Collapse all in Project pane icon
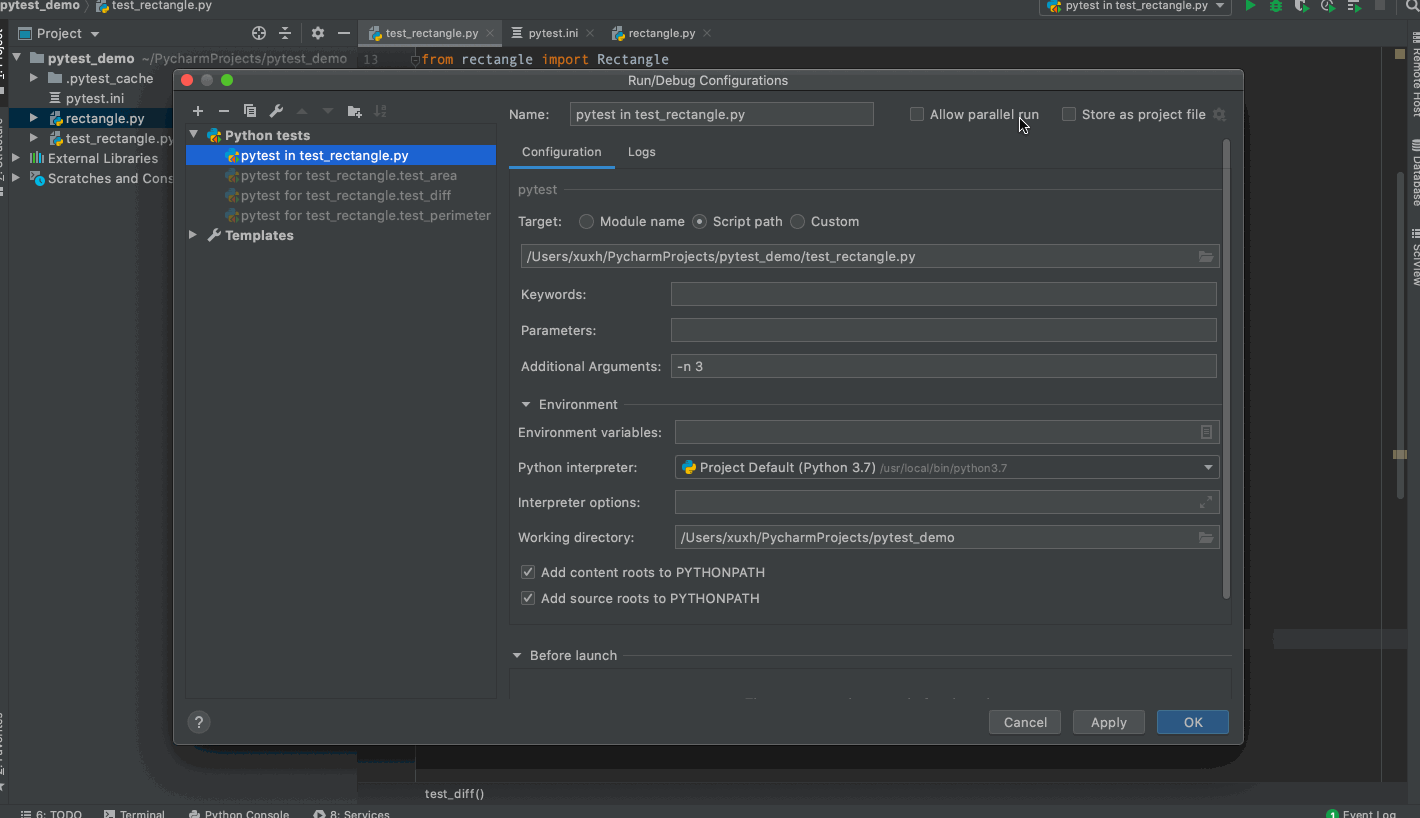The width and height of the screenshot is (1420, 818). click(285, 33)
